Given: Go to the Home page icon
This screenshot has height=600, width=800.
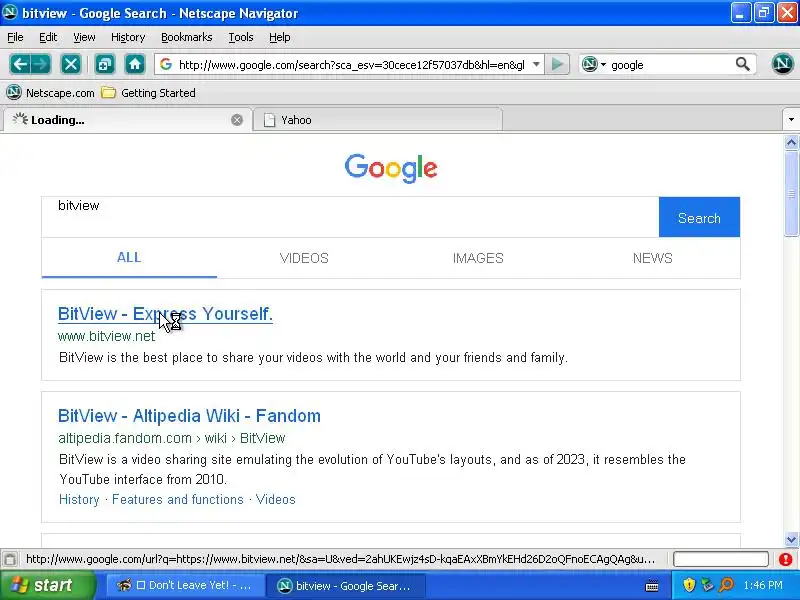Looking at the screenshot, I should click(135, 64).
